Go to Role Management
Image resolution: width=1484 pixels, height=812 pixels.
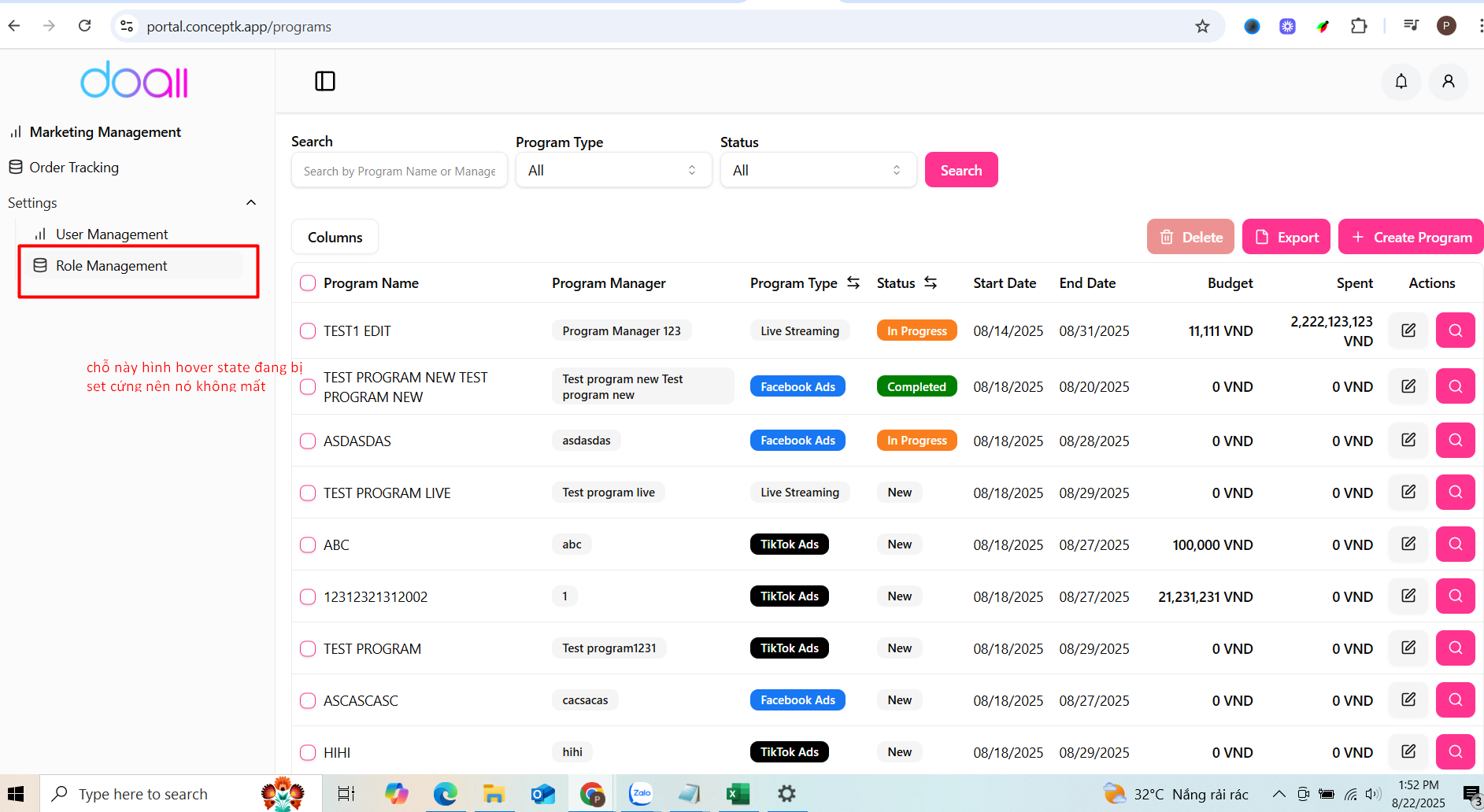[x=111, y=266]
